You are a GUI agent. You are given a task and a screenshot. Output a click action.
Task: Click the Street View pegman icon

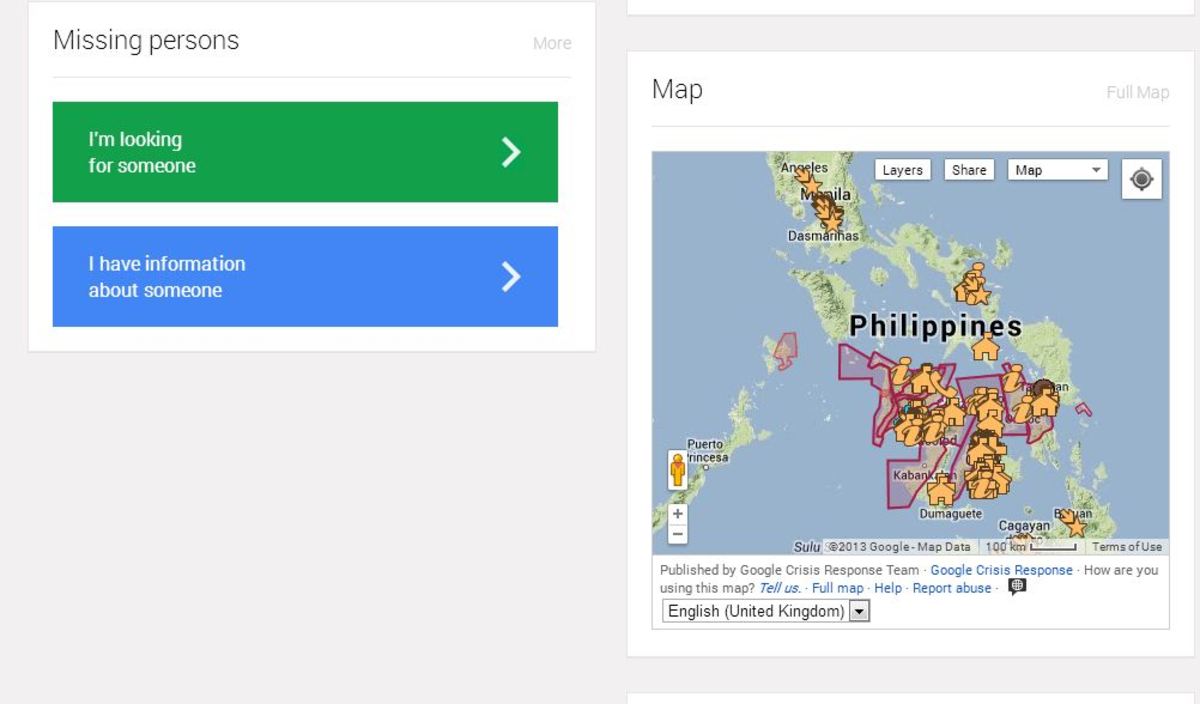click(678, 469)
